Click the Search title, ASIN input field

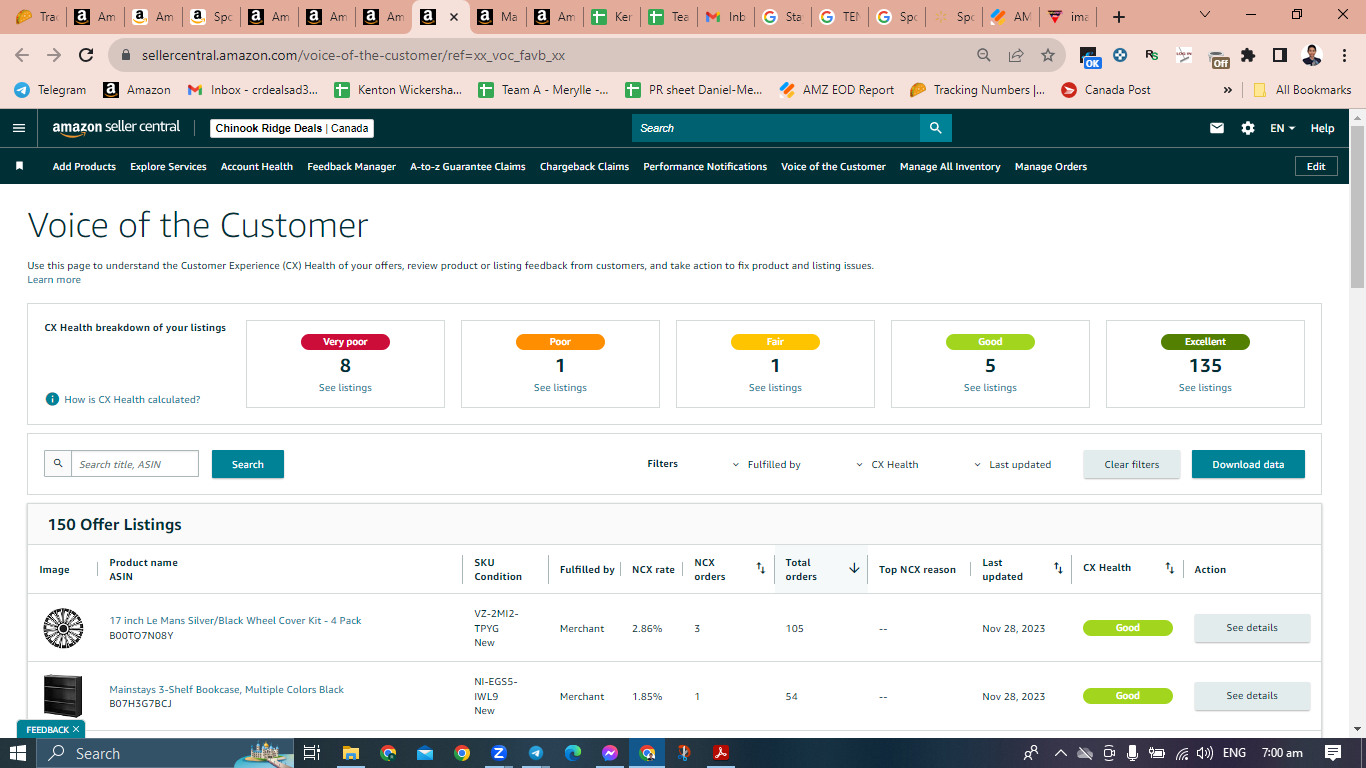click(x=135, y=464)
